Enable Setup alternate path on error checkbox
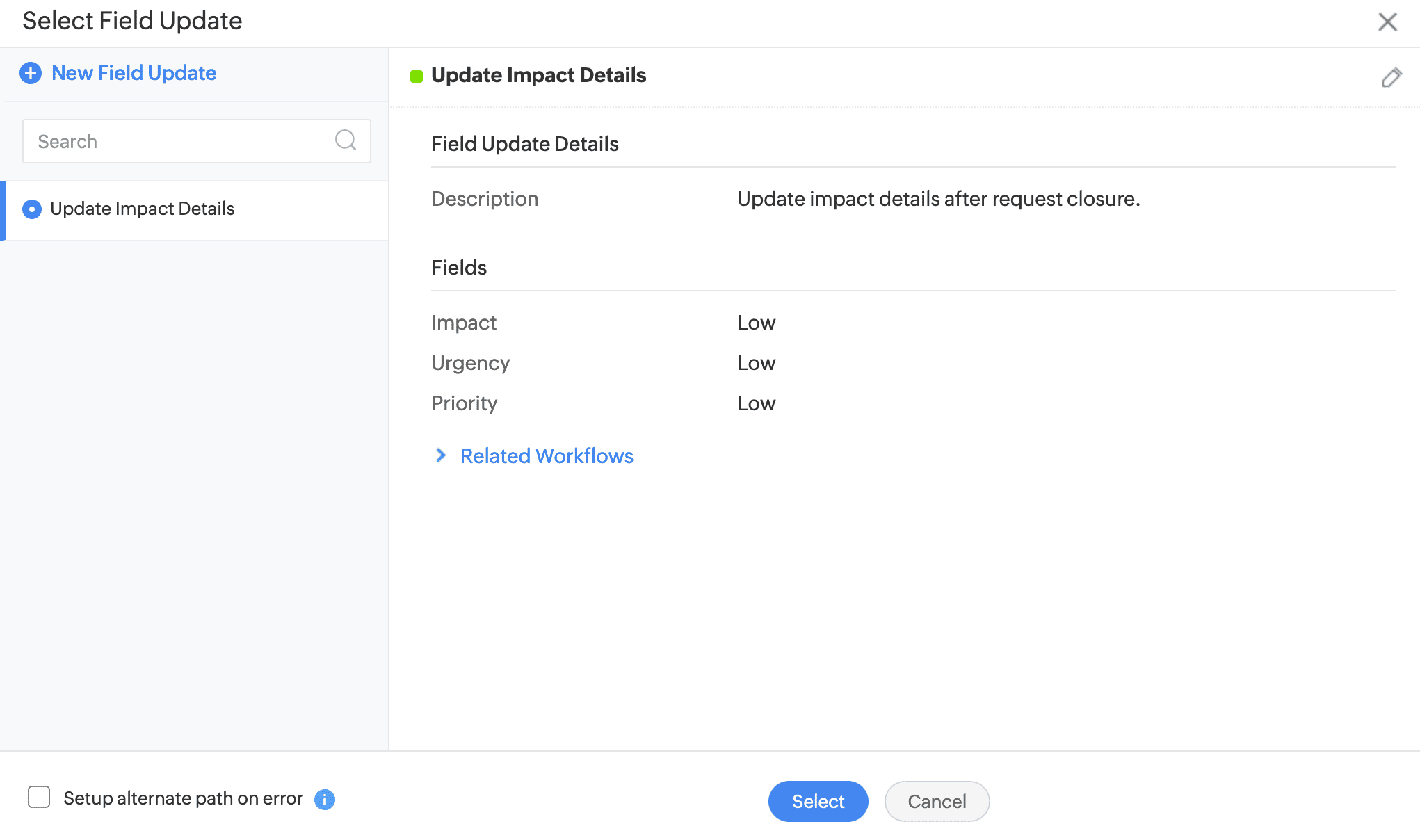1420x840 pixels. (39, 797)
